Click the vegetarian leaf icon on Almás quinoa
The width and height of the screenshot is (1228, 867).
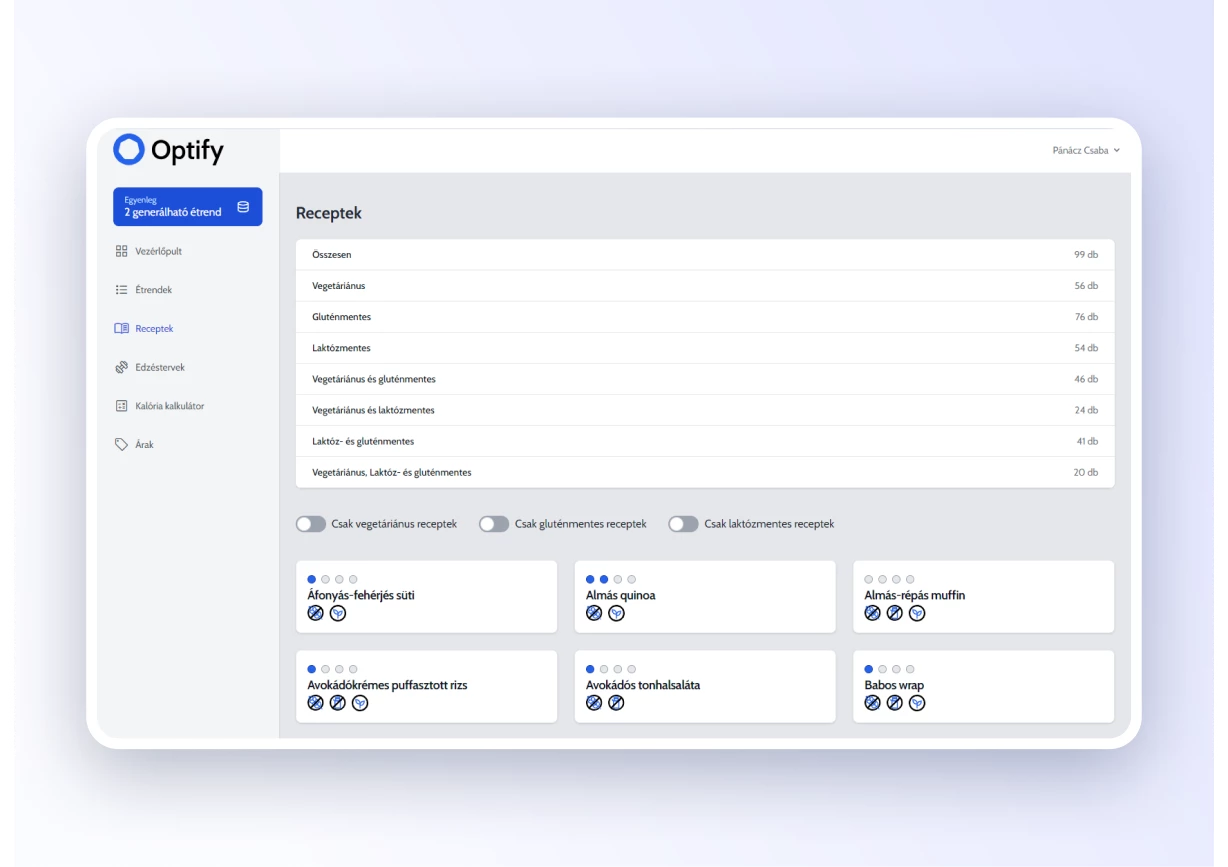tap(617, 613)
